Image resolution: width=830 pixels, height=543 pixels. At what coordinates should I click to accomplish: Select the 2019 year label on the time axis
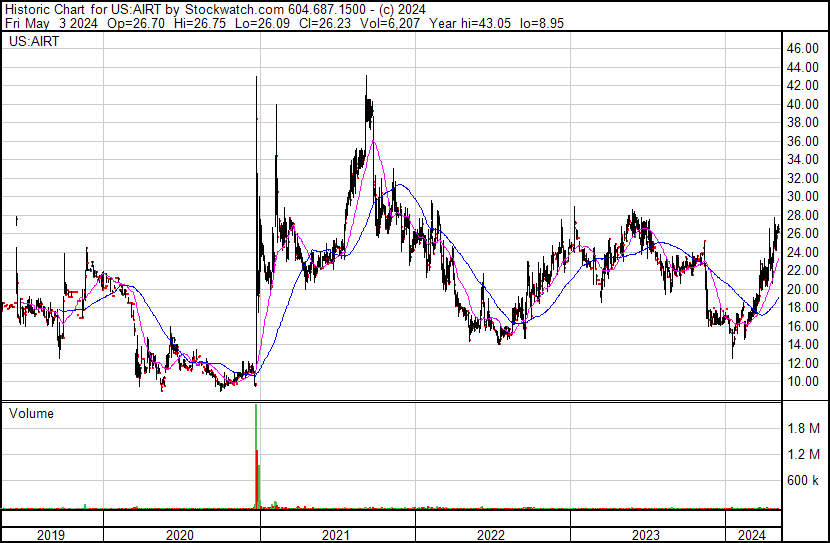[x=51, y=535]
